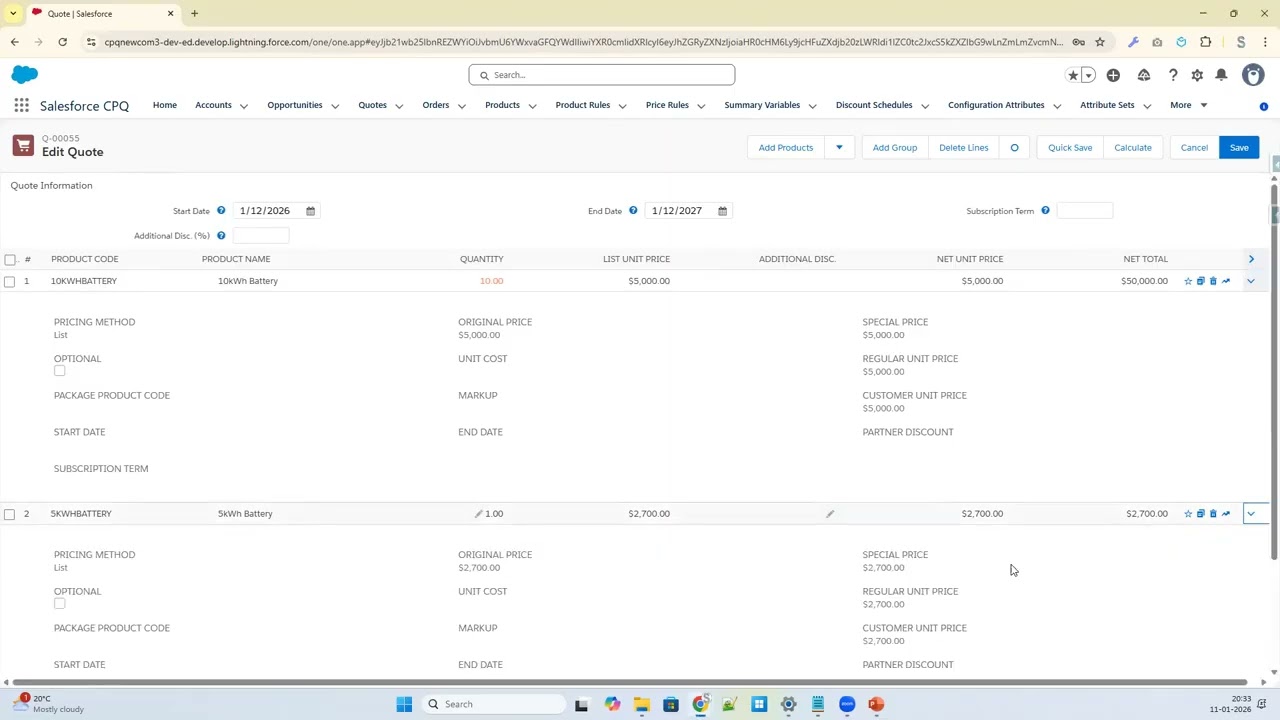Open the More navigation dropdown
Image resolution: width=1280 pixels, height=720 pixels.
[x=1190, y=105]
